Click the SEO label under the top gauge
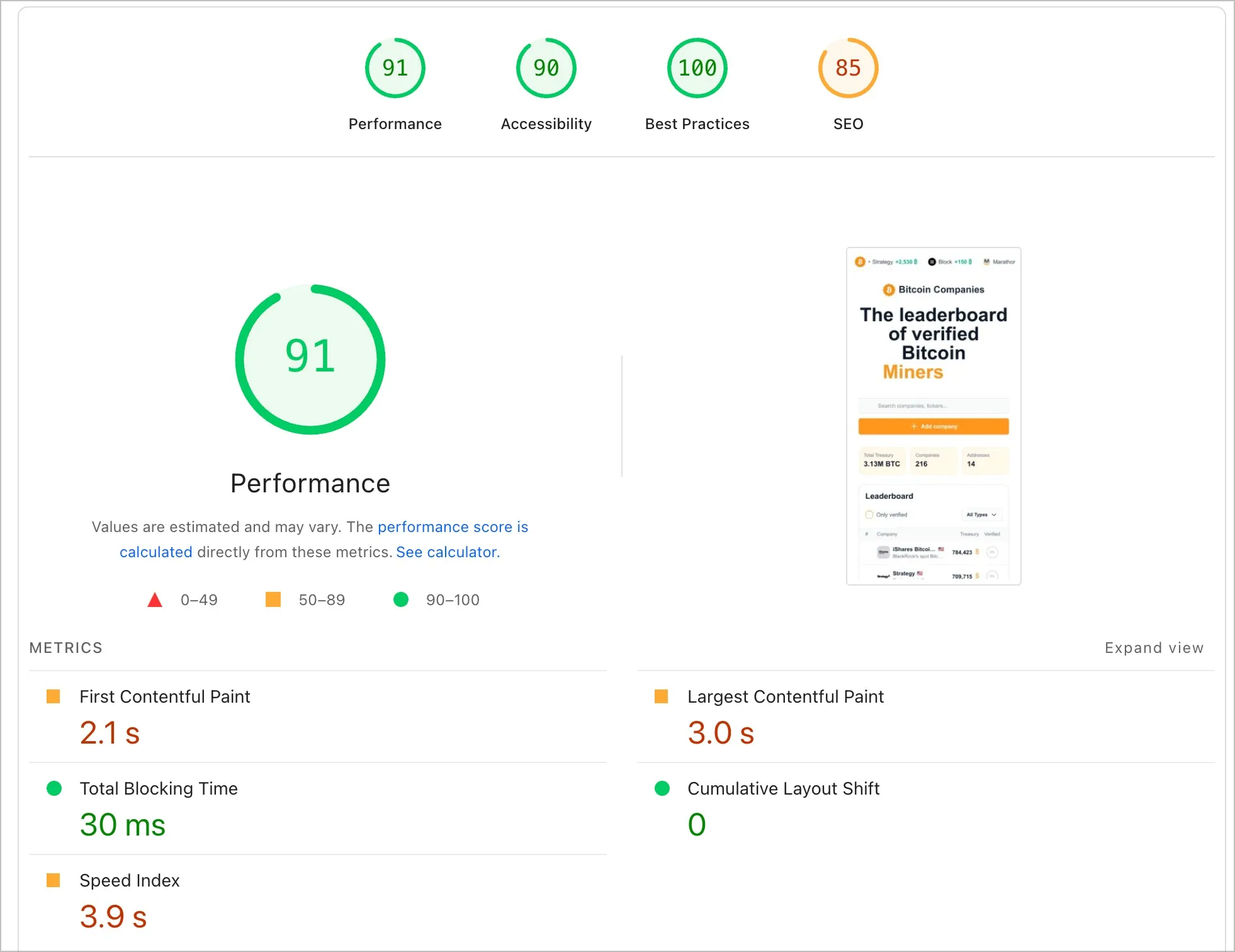Screen dimensions: 1235x952 (849, 124)
